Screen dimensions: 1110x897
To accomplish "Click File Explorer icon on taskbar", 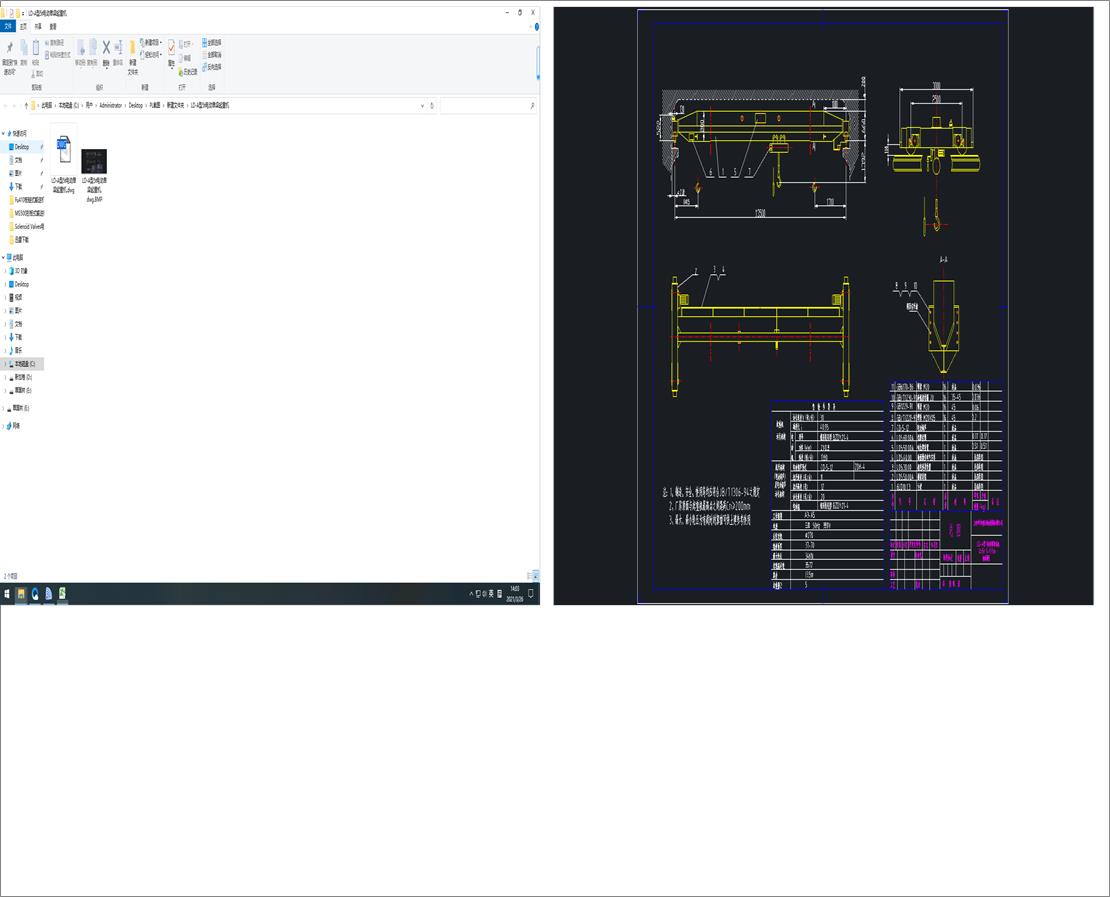I will coord(21,594).
